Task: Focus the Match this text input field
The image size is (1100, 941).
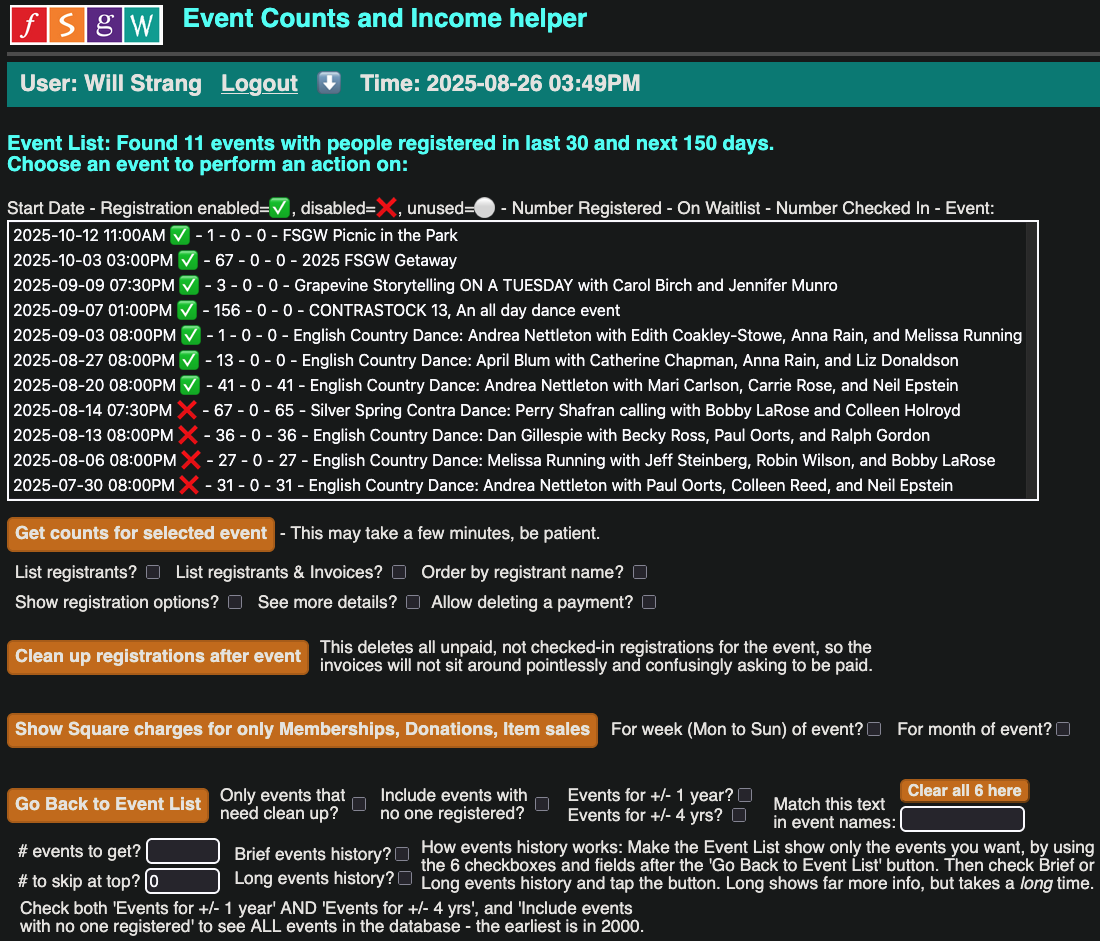Action: click(x=962, y=820)
